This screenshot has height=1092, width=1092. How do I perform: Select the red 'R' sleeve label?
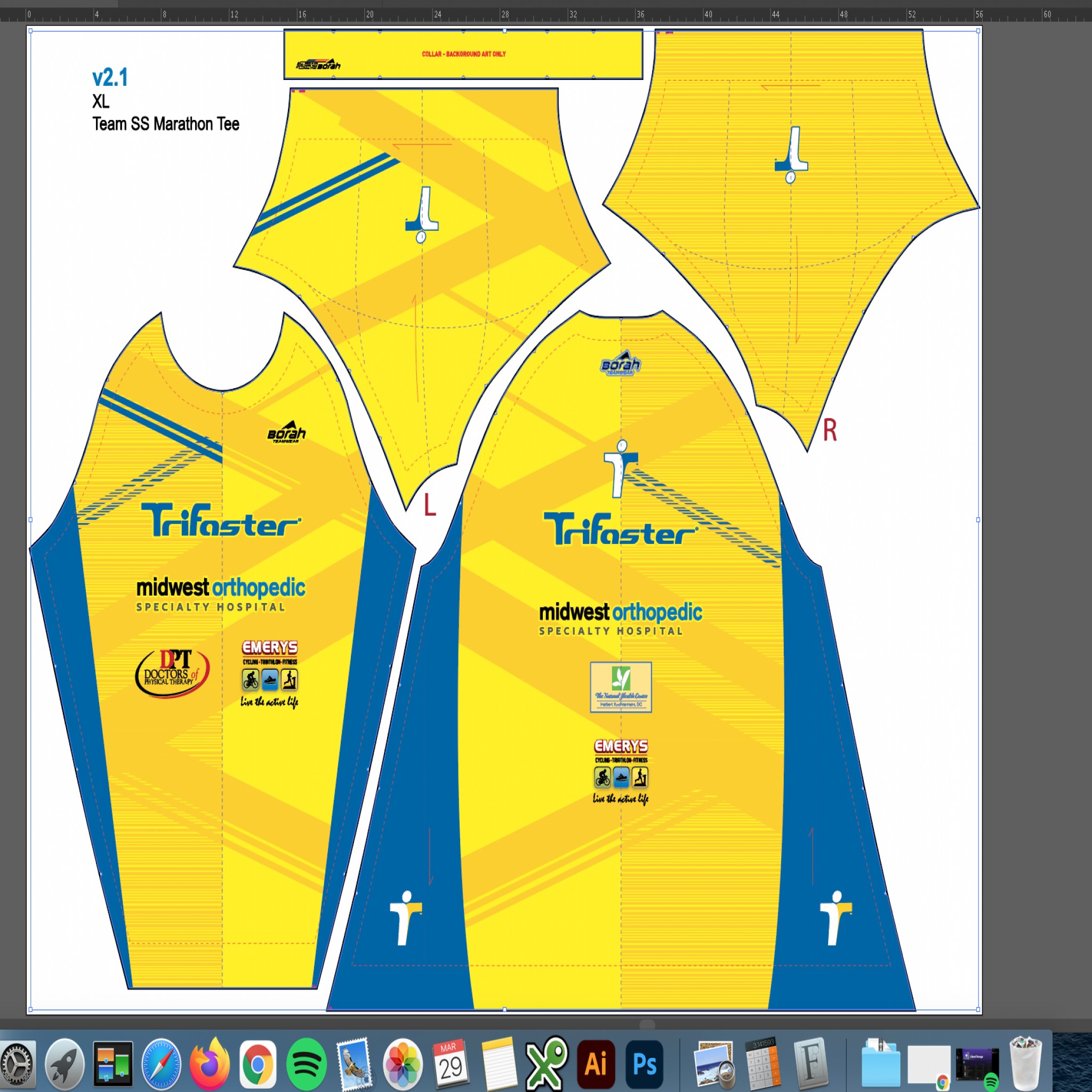tap(830, 430)
